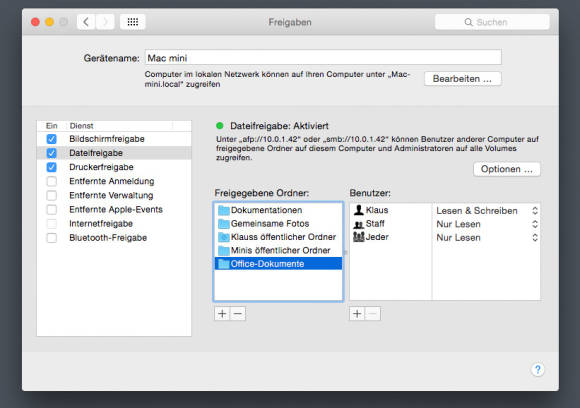Select Minis öffentlicher Ordner entry
This screenshot has height=408, width=580.
[x=278, y=250]
